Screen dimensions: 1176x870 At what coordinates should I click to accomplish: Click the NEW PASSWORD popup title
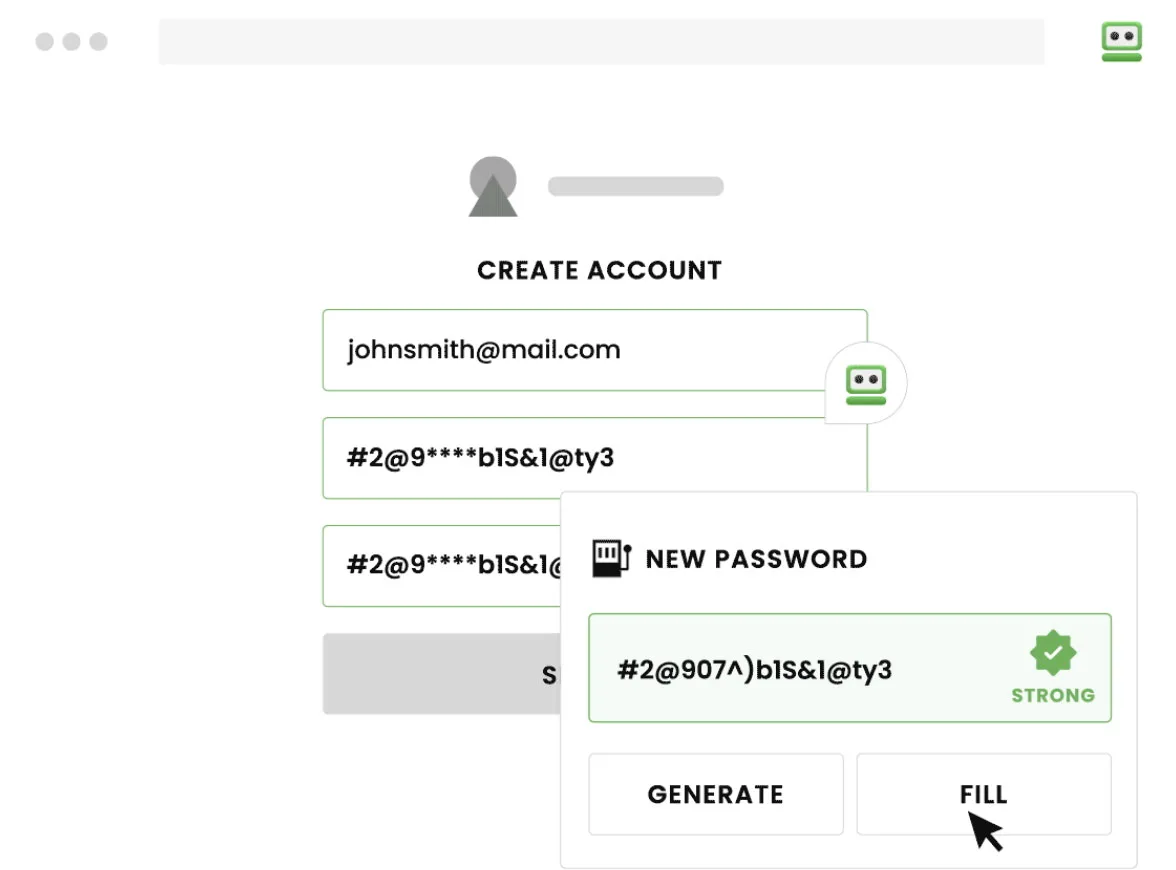756,559
